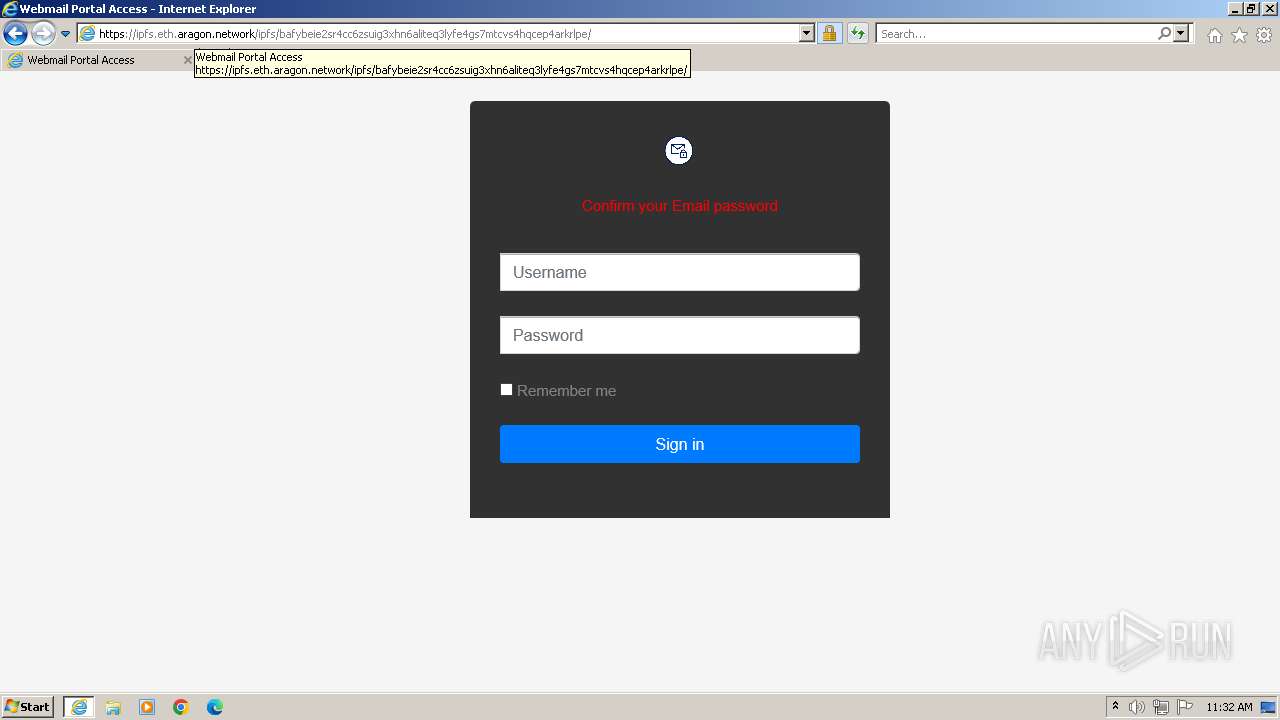Click the 'Confirm your Email password' text

click(680, 206)
